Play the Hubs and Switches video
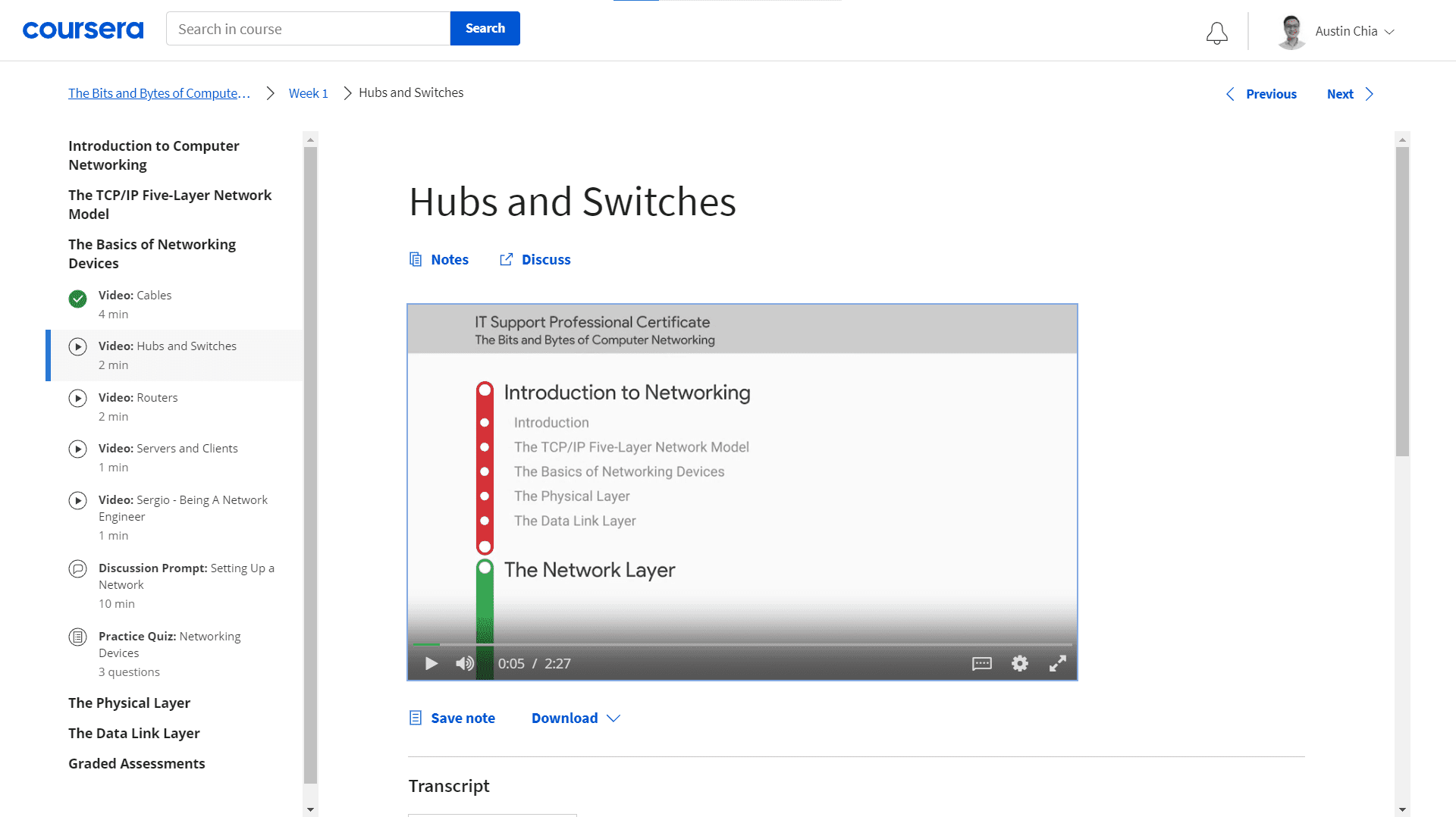The image size is (1456, 817). 431,663
